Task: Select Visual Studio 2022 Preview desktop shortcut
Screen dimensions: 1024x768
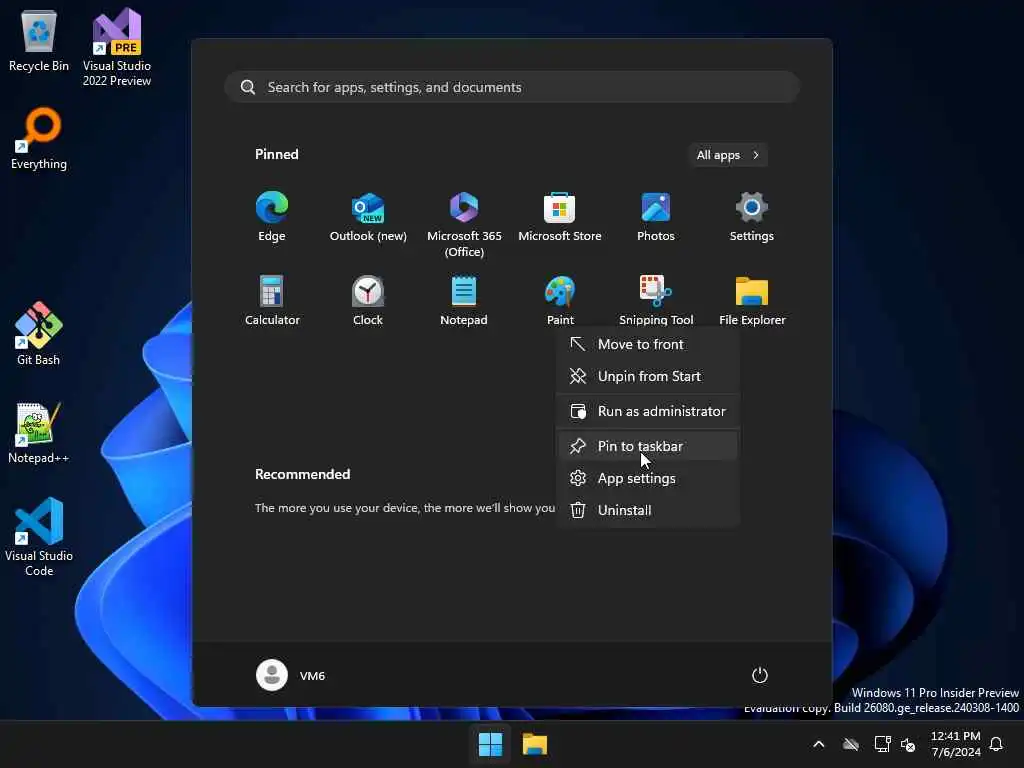Action: pos(117,48)
